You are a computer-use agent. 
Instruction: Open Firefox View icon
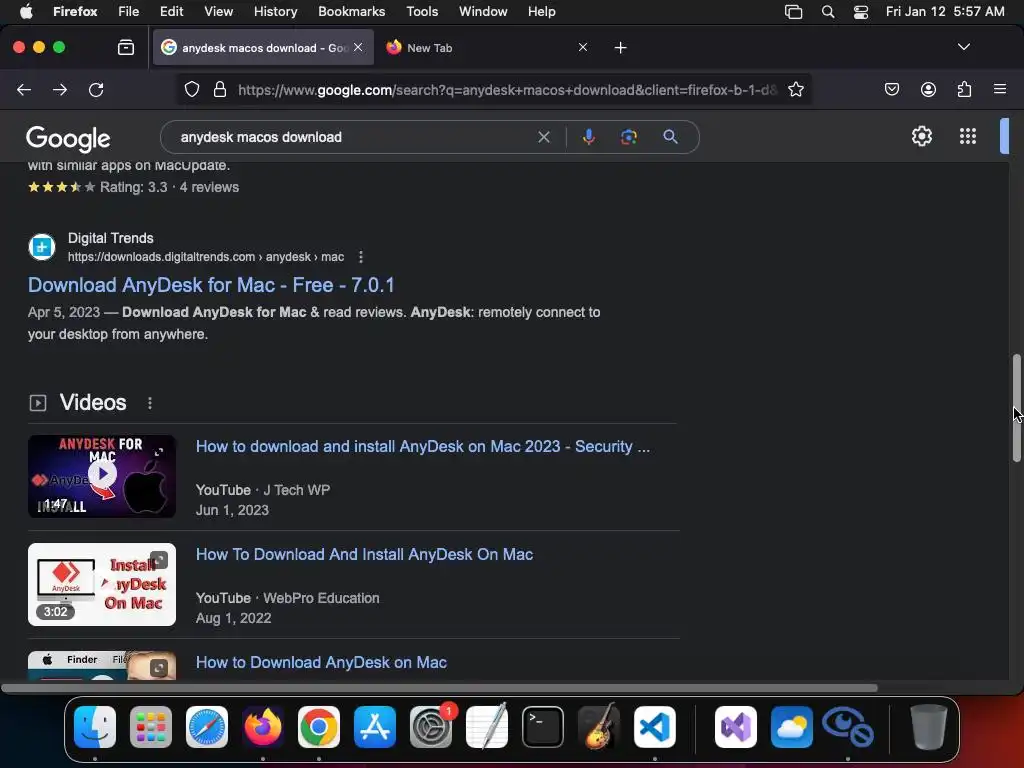coord(126,48)
